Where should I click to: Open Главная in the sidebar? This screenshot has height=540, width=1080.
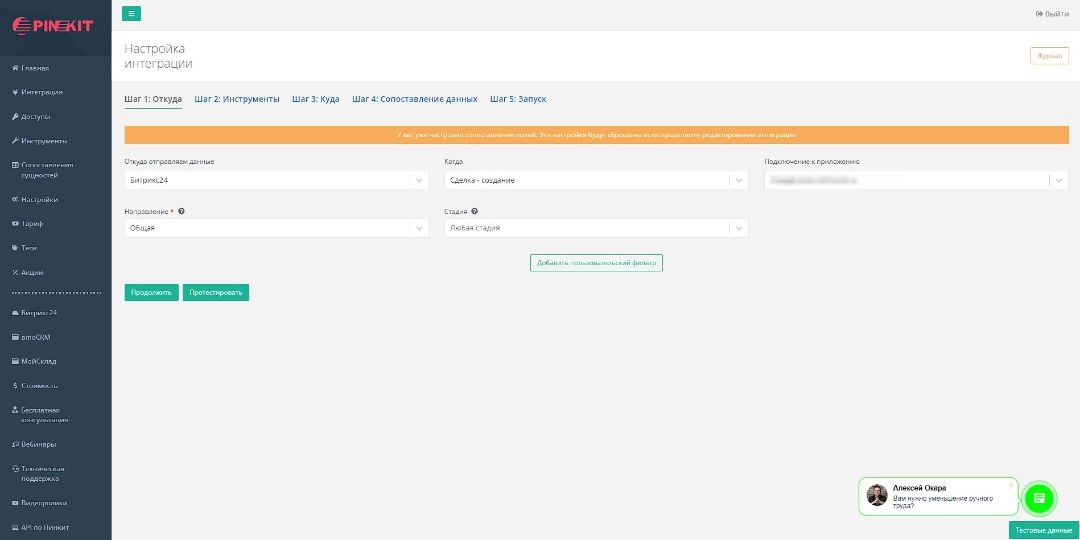pyautogui.click(x=35, y=68)
